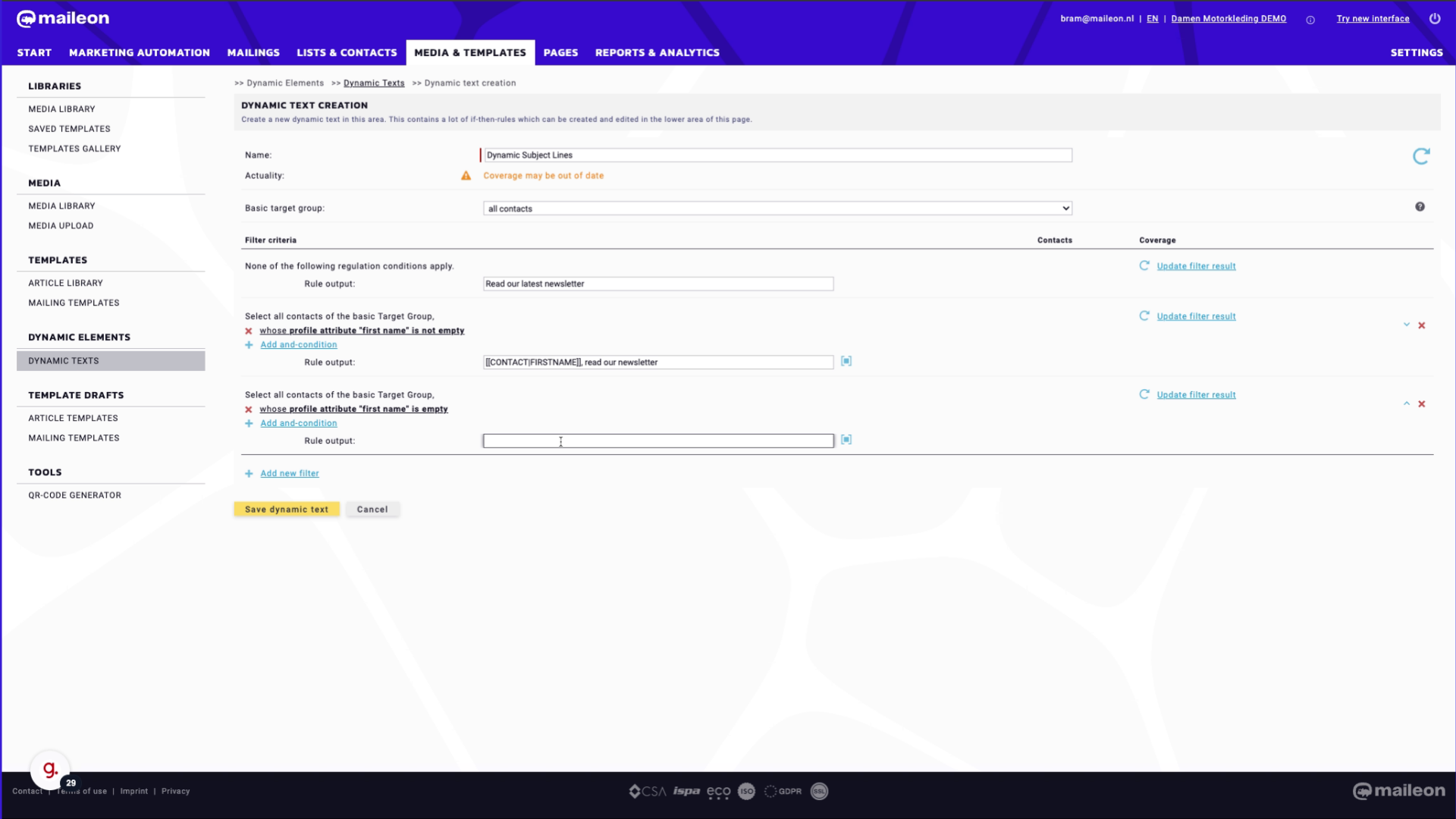The height and width of the screenshot is (819, 1456).
Task: Select DYNAMIC TEXTS in sidebar
Action: tap(111, 361)
